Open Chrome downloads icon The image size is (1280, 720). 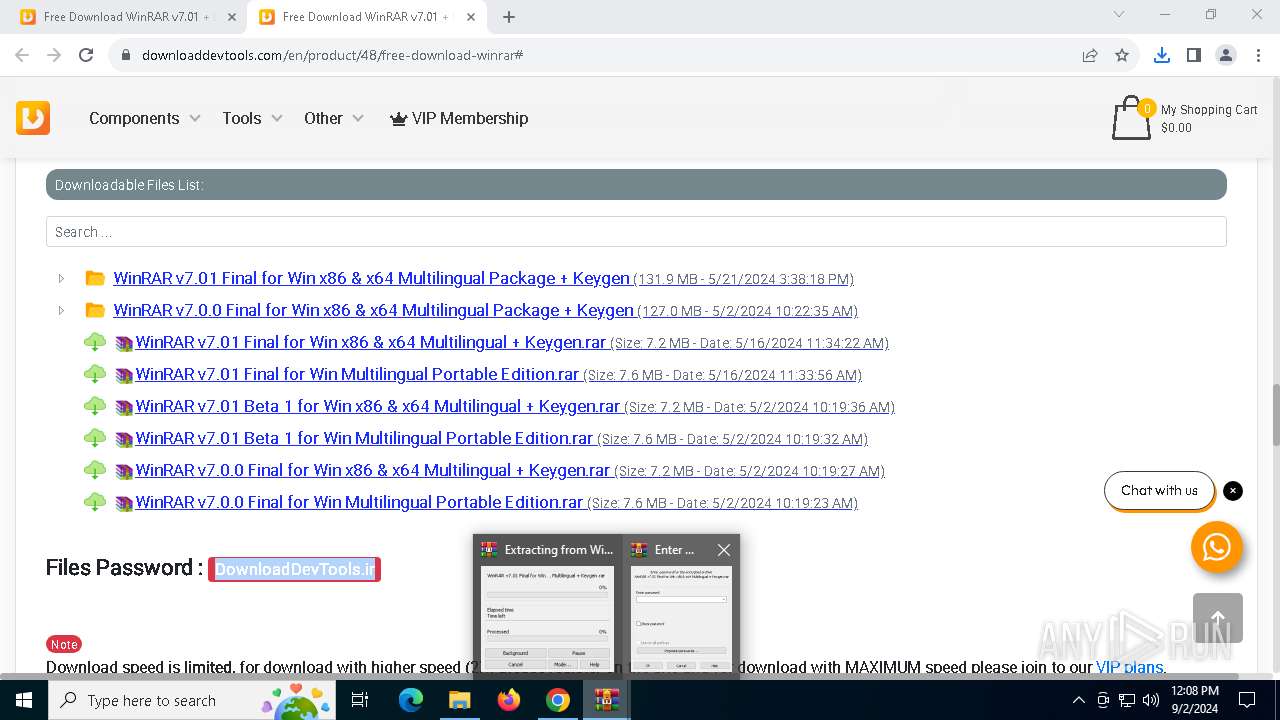[x=1161, y=55]
